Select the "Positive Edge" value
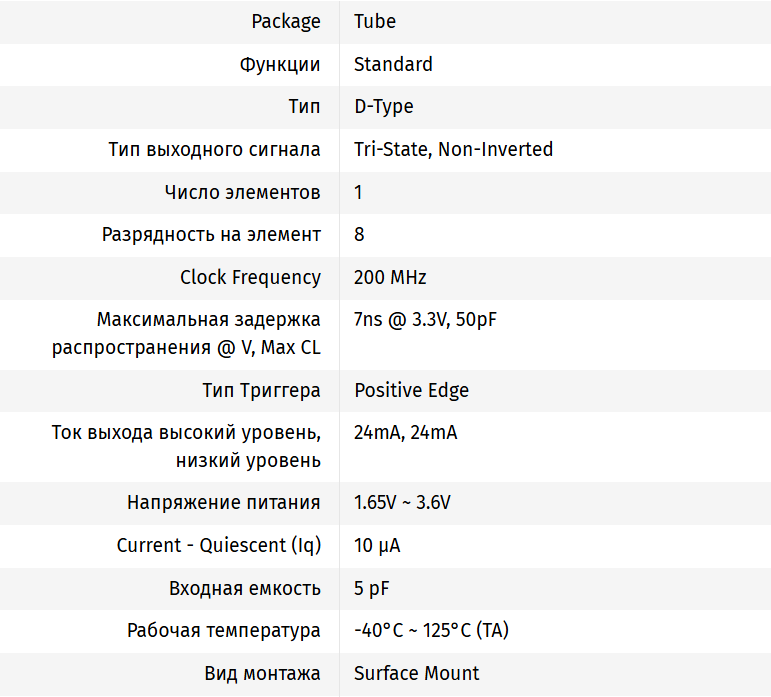 coord(411,391)
